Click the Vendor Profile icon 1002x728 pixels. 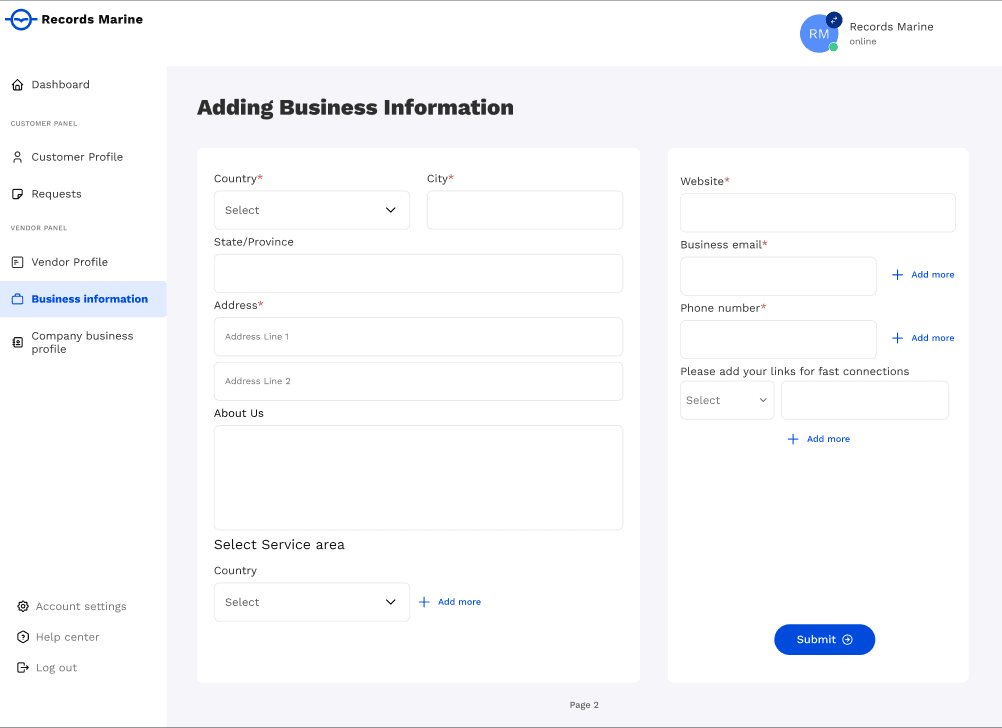[x=17, y=262]
